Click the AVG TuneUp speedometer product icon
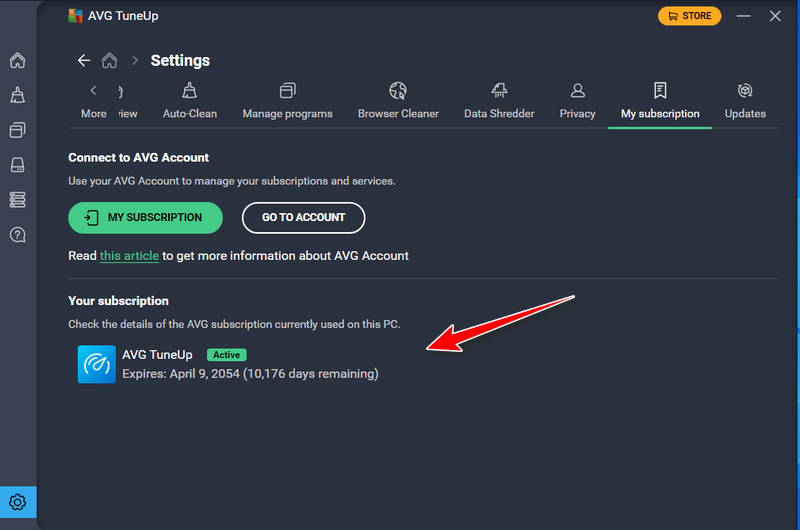The image size is (800, 530). pyautogui.click(x=96, y=364)
